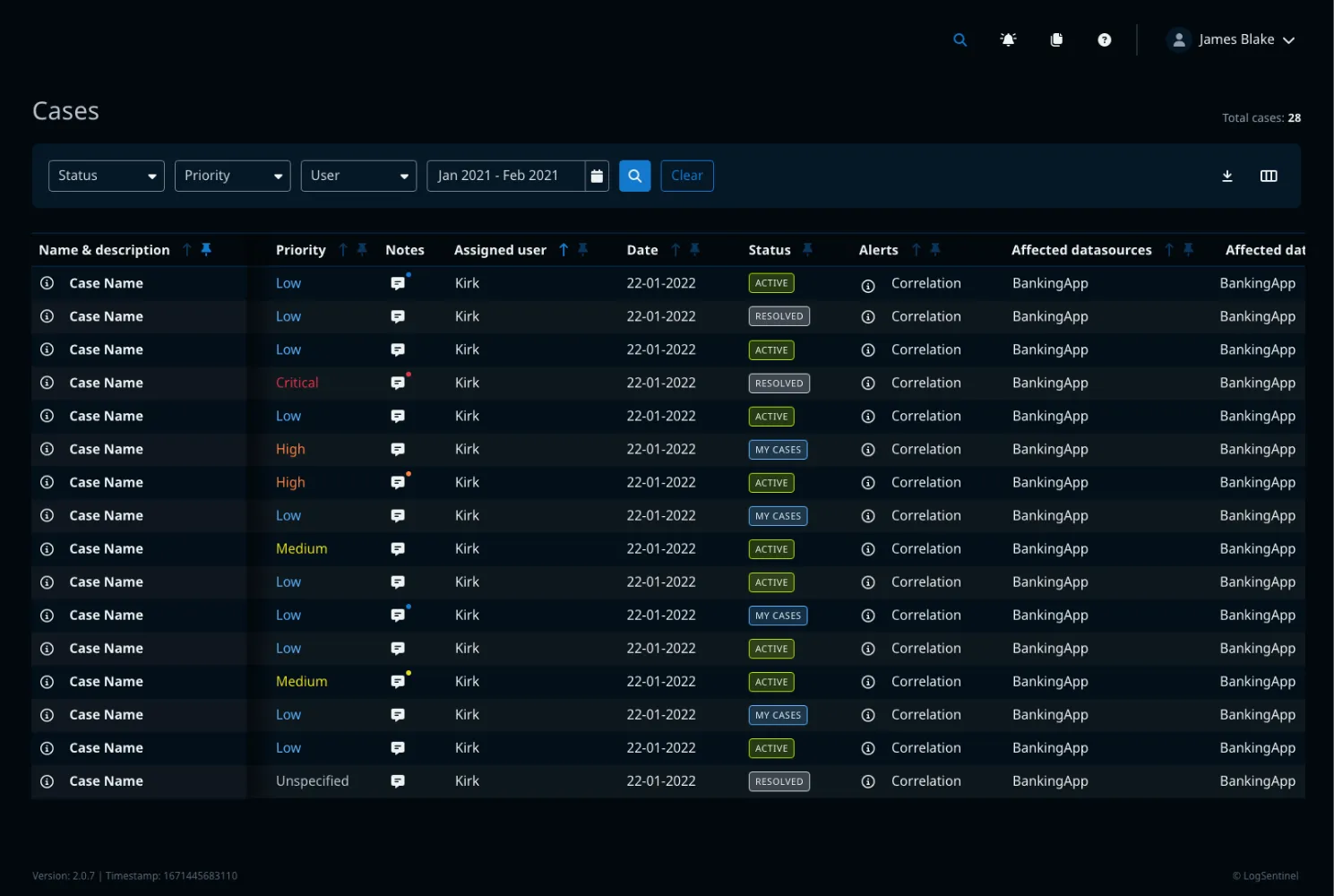Open the Priority filter dropdown
Image resolution: width=1334 pixels, height=896 pixels.
click(232, 176)
